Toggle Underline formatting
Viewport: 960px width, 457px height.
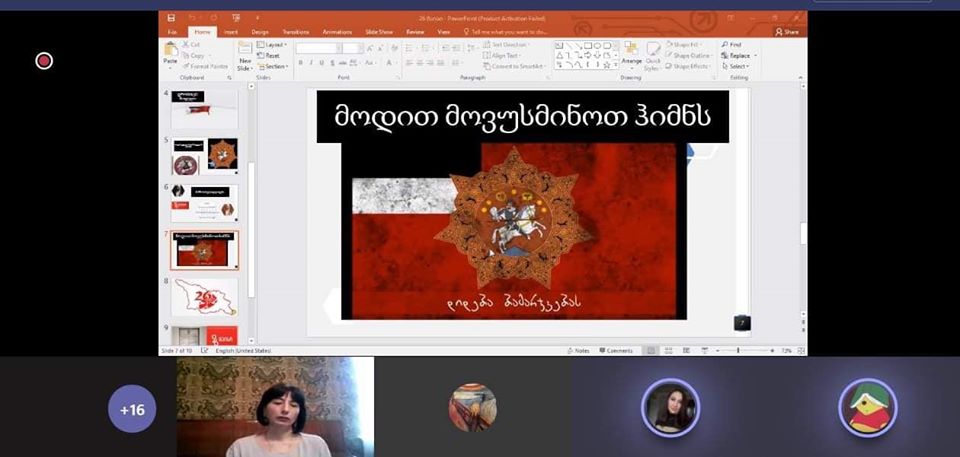click(x=321, y=63)
